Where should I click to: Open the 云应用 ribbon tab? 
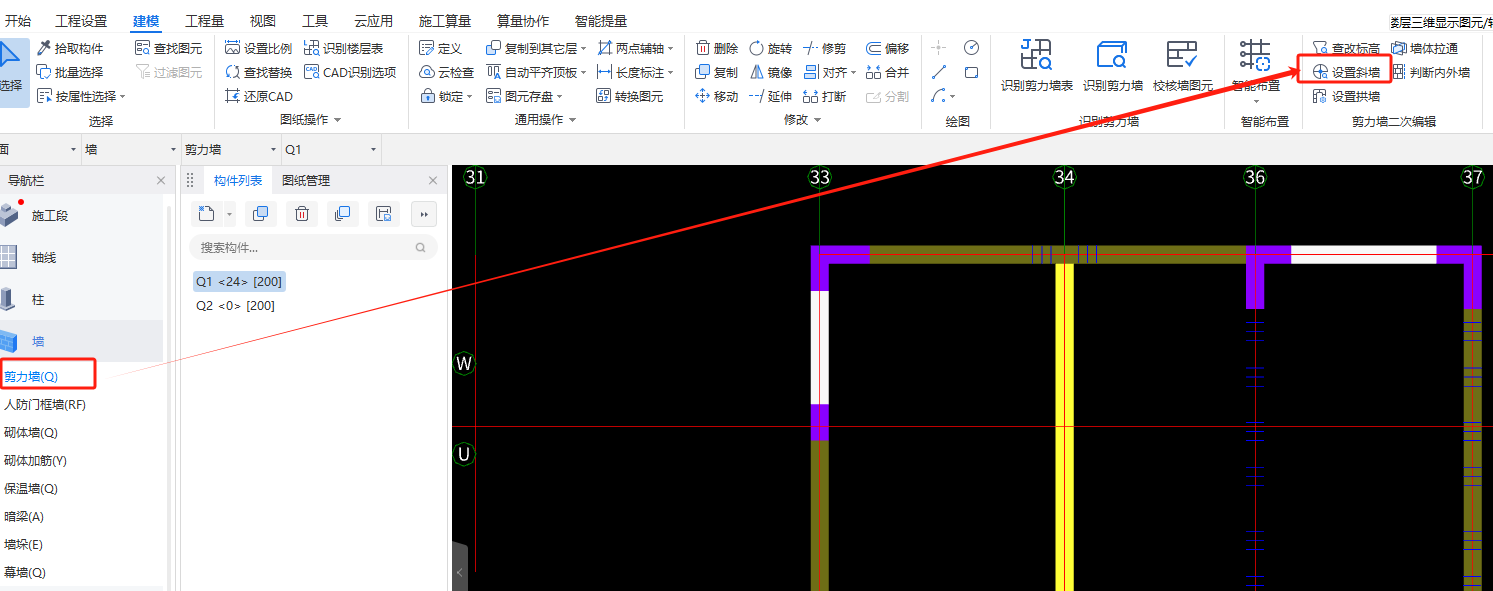(373, 21)
